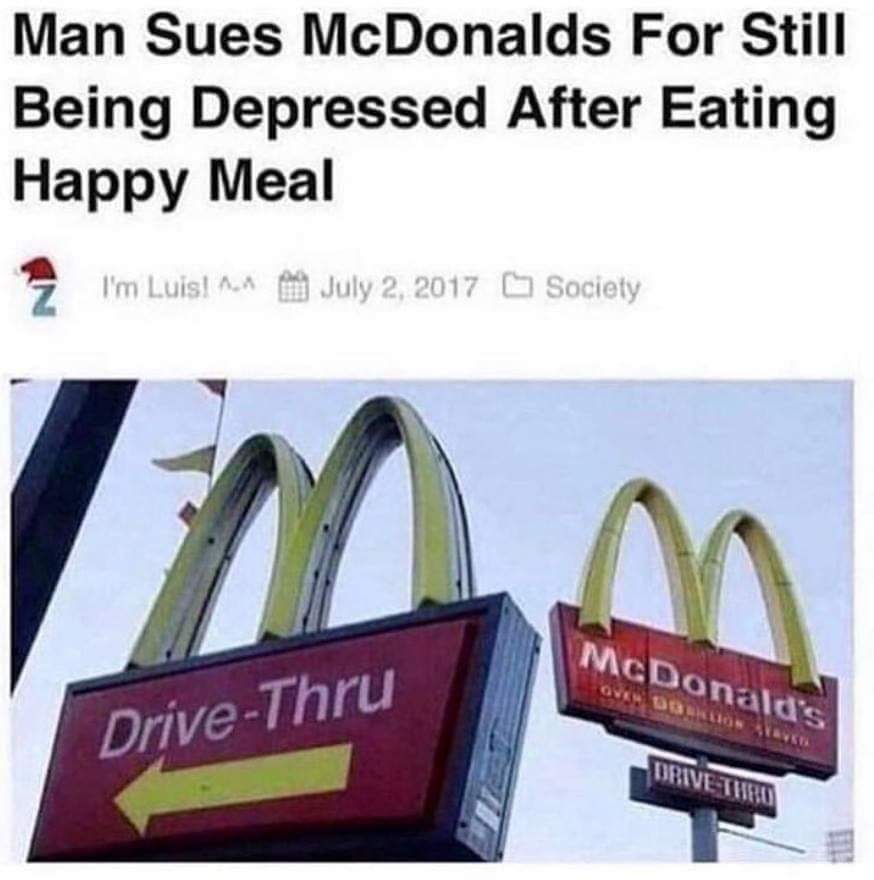Open the Man Sues McDonalds headline article
Image resolution: width=874 pixels, height=880 pixels.
[x=429, y=109]
